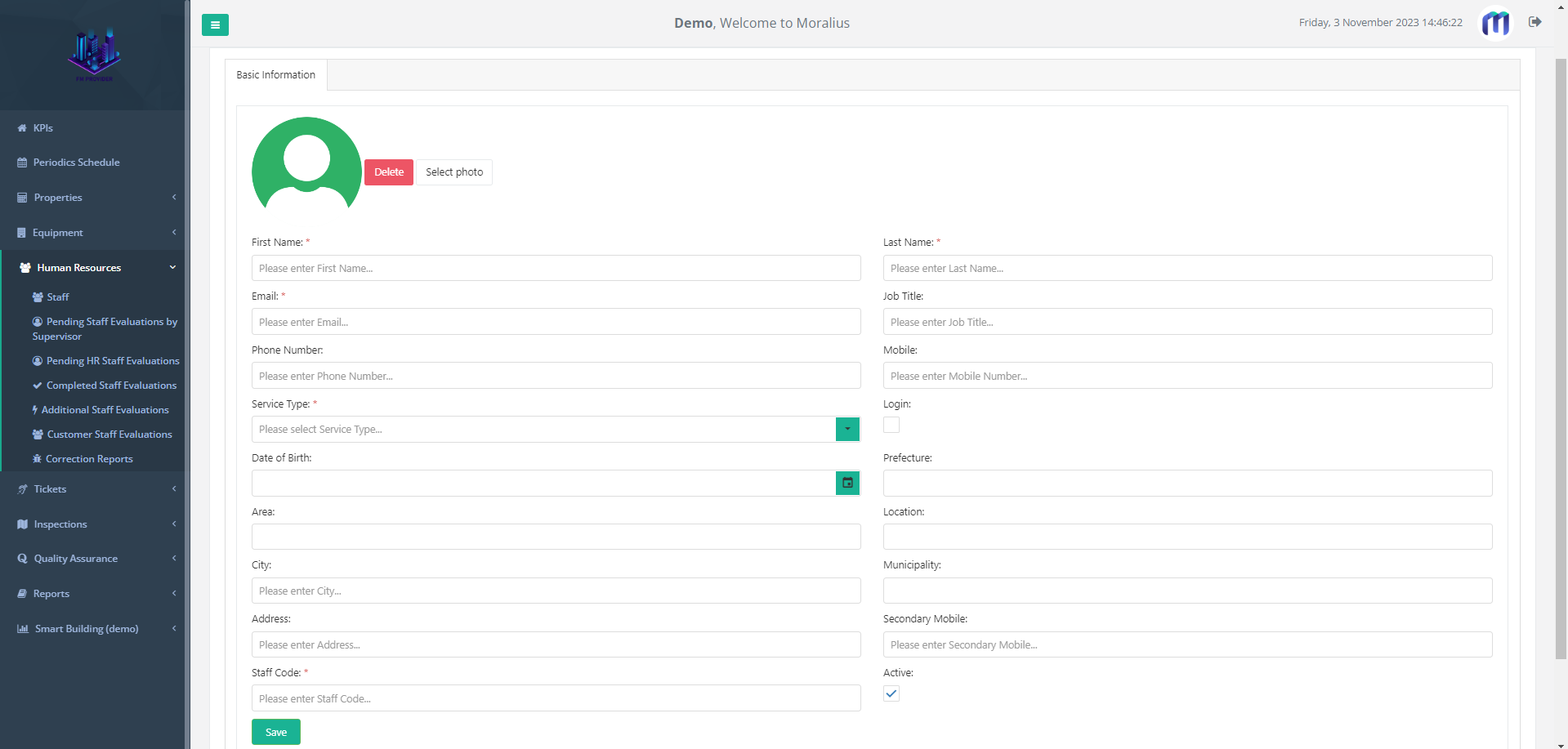The image size is (1568, 749).
Task: Click the sidebar building logo
Action: [x=94, y=55]
